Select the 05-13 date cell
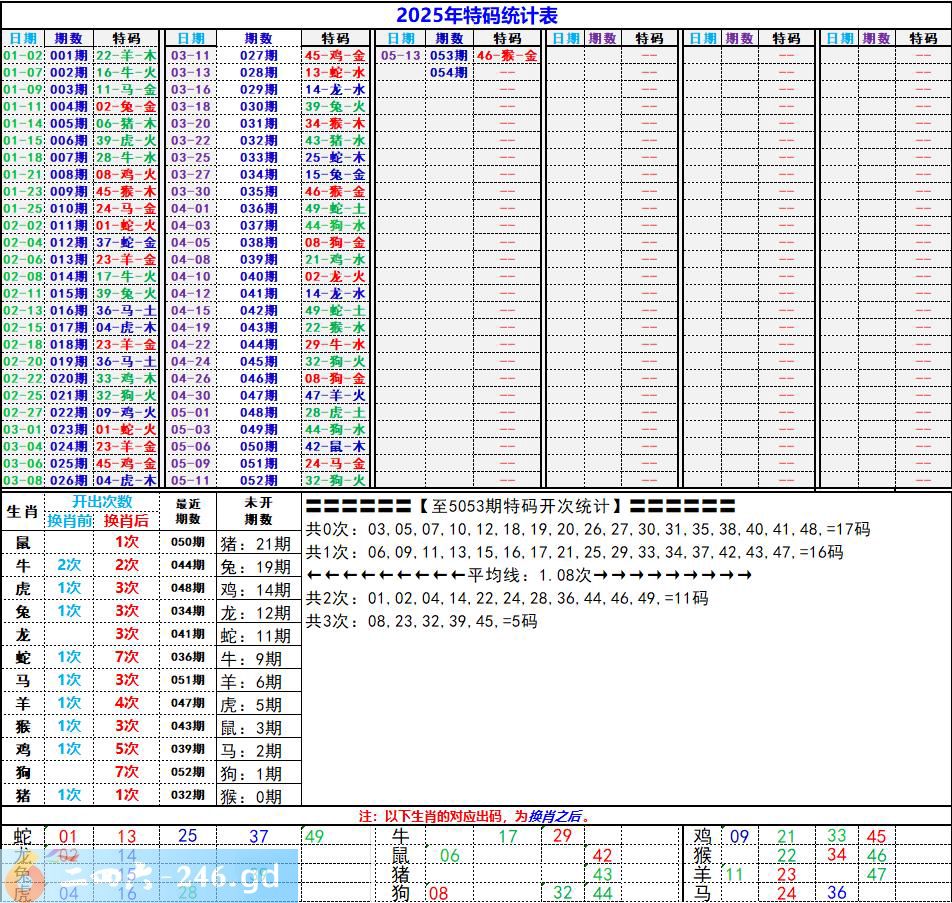Viewport: 952px width, 903px height. 400,56
